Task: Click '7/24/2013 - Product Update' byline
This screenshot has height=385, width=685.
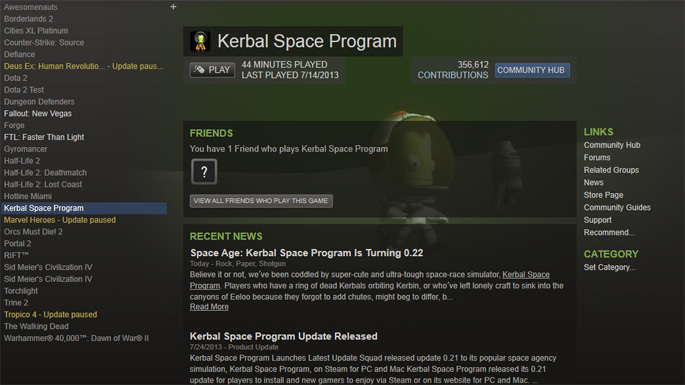Action: pyautogui.click(x=234, y=347)
